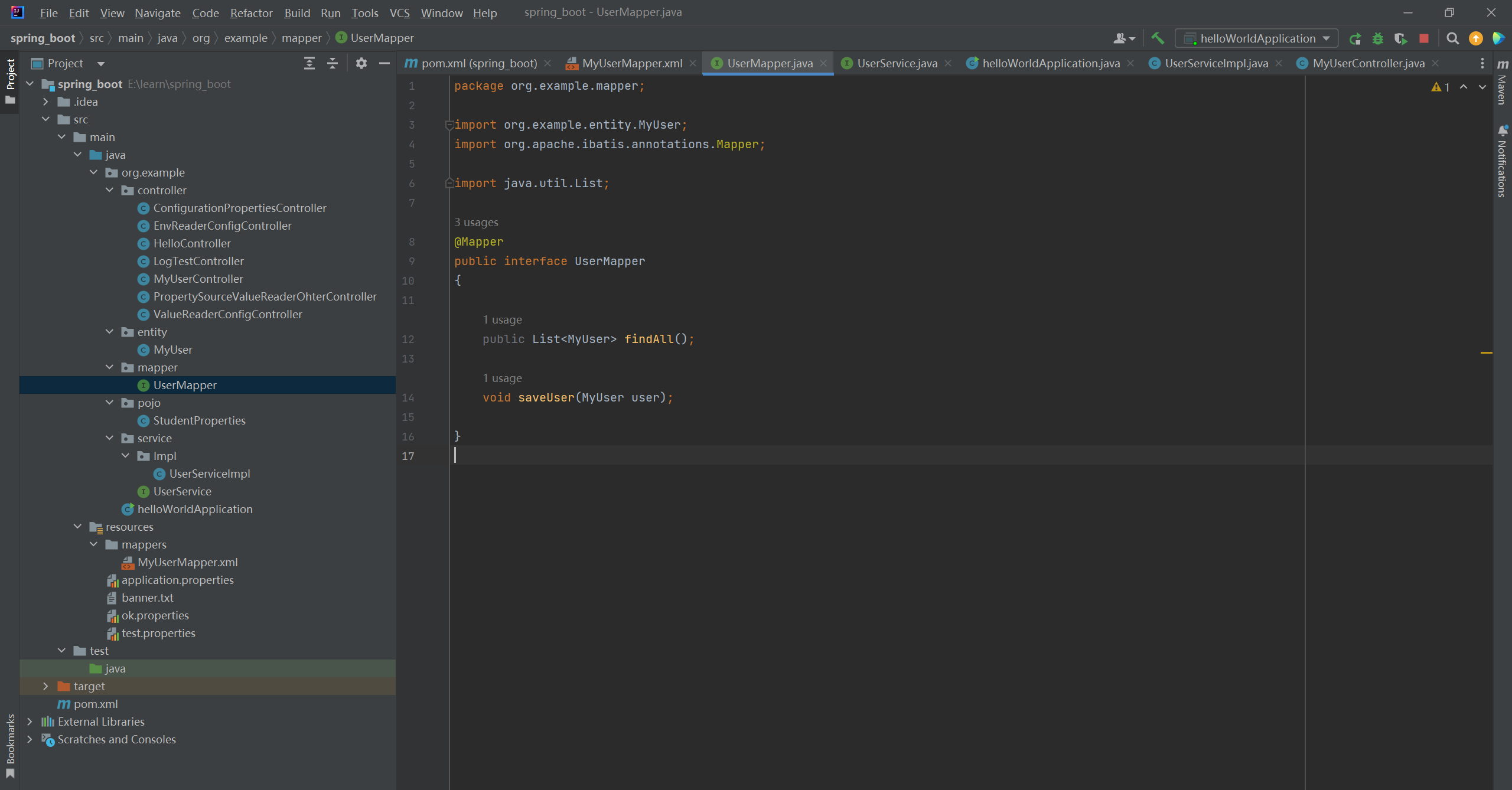
Task: Click the 3 usages hint link
Action: [476, 222]
